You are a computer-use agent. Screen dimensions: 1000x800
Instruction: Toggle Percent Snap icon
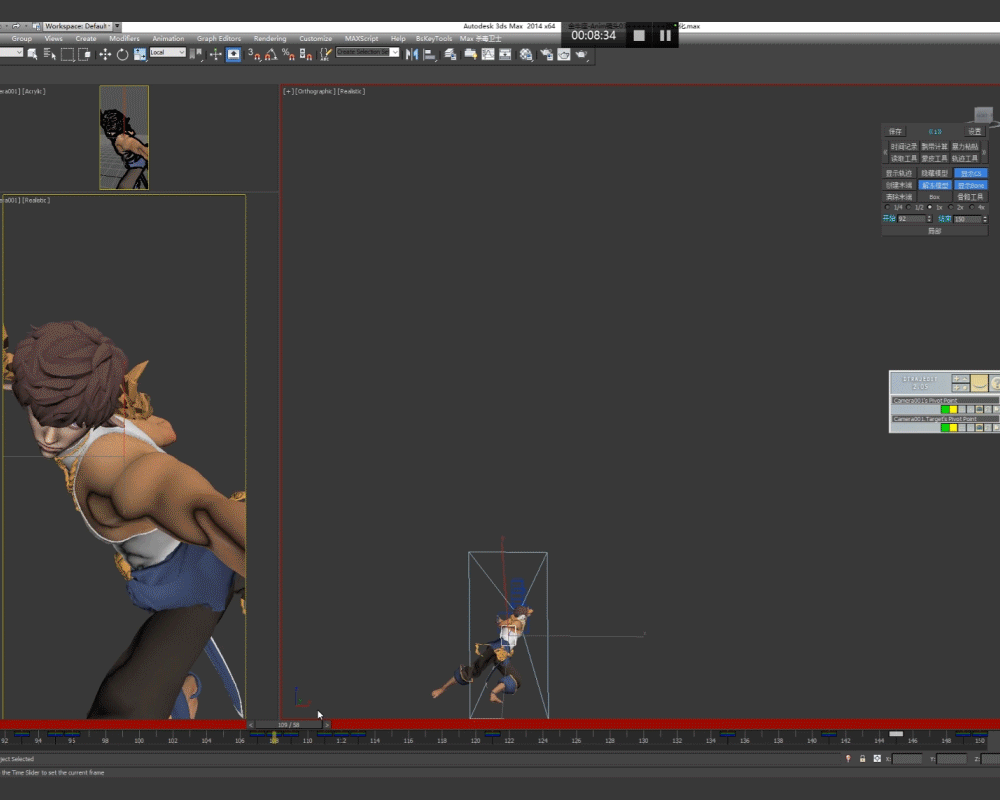tap(288, 54)
